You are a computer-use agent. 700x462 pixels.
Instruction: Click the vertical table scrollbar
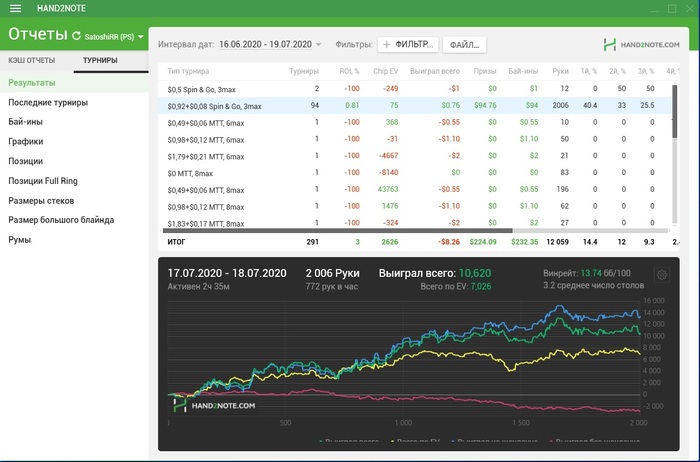[675, 112]
